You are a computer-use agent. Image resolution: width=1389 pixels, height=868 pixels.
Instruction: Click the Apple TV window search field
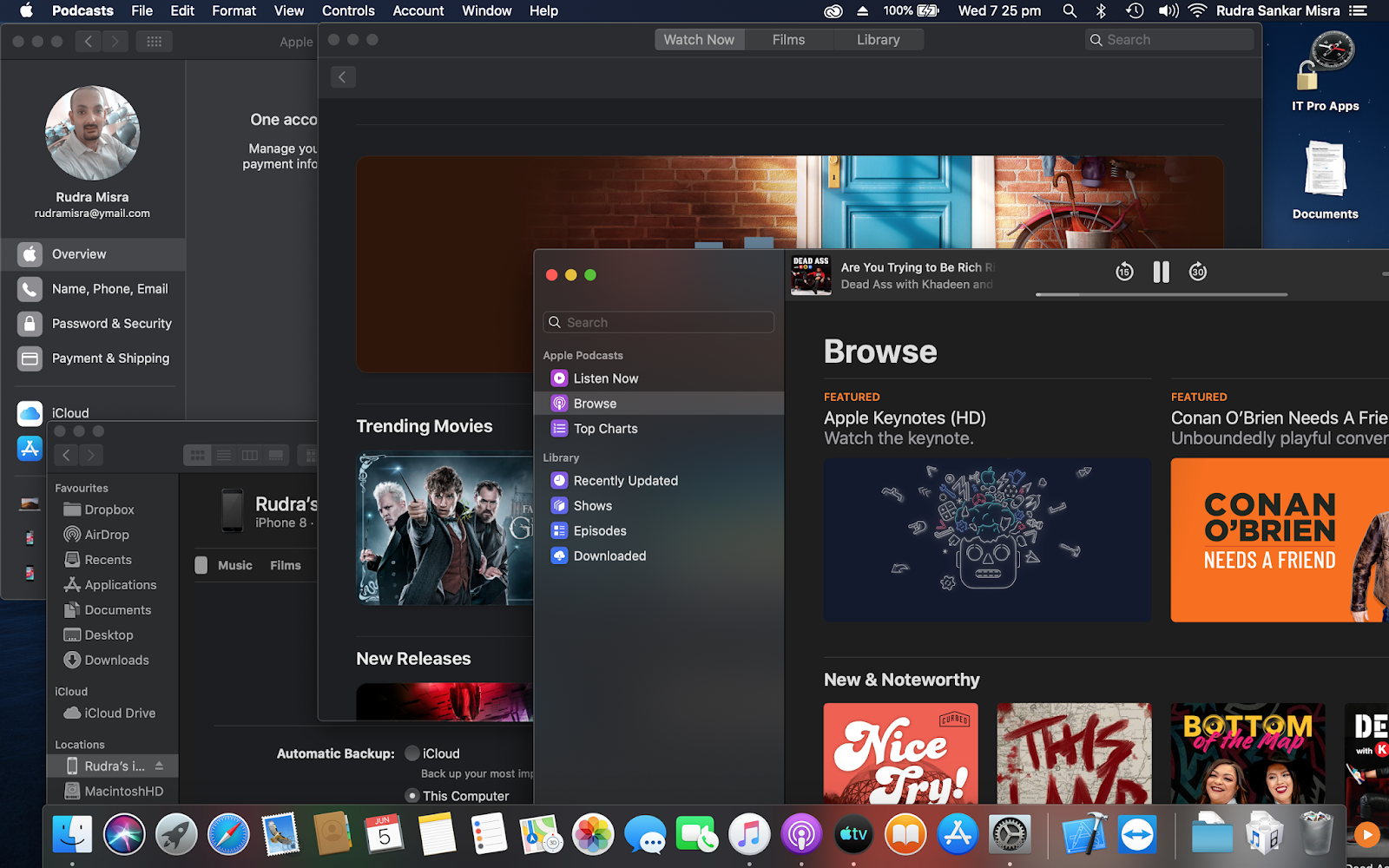(1169, 40)
